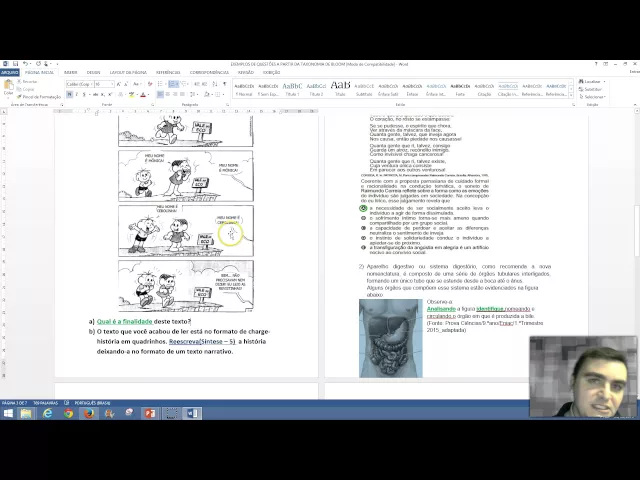Toggle bold formatting (N)

click(69, 94)
